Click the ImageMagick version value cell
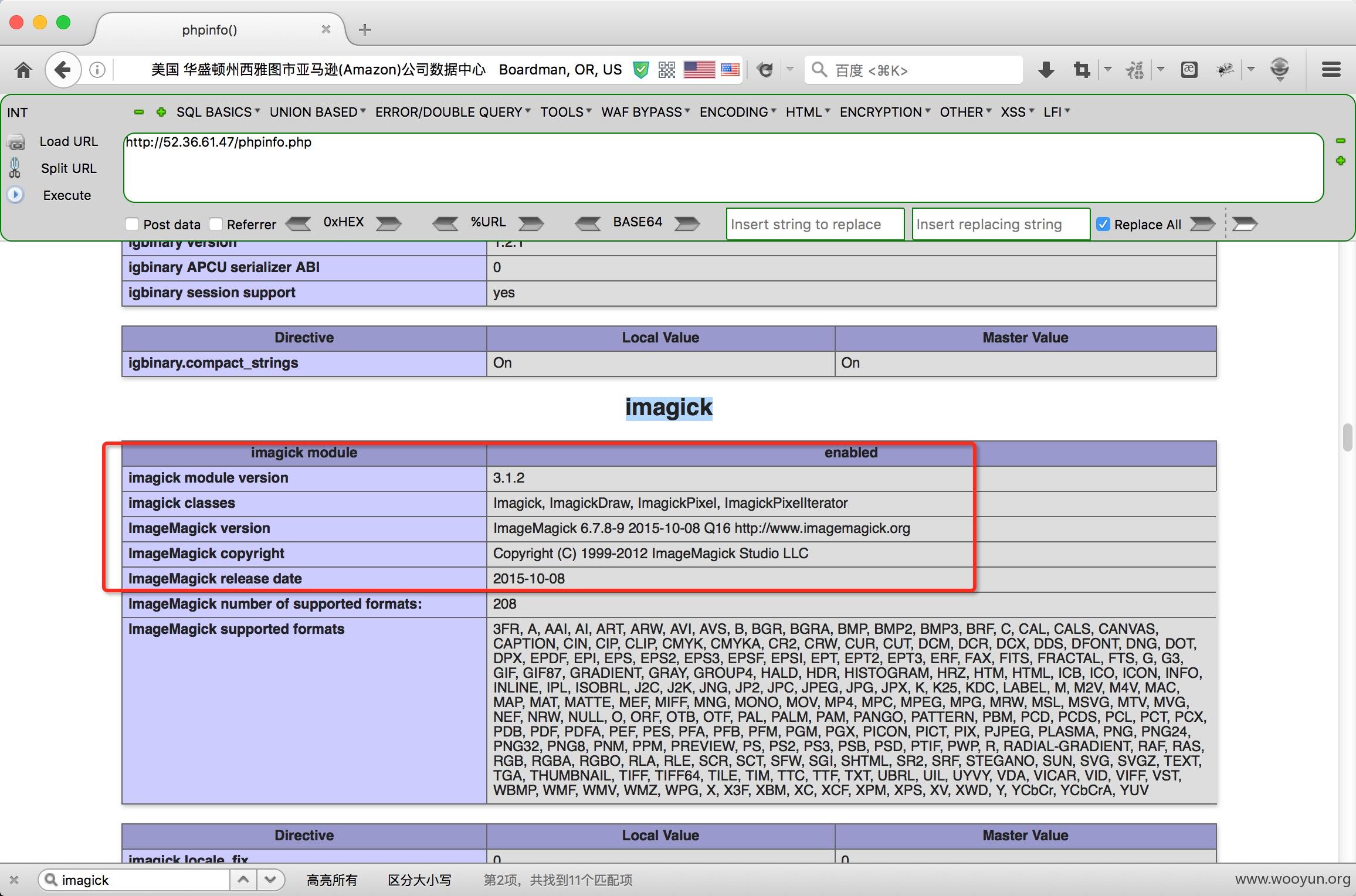1356x896 pixels. coord(850,528)
